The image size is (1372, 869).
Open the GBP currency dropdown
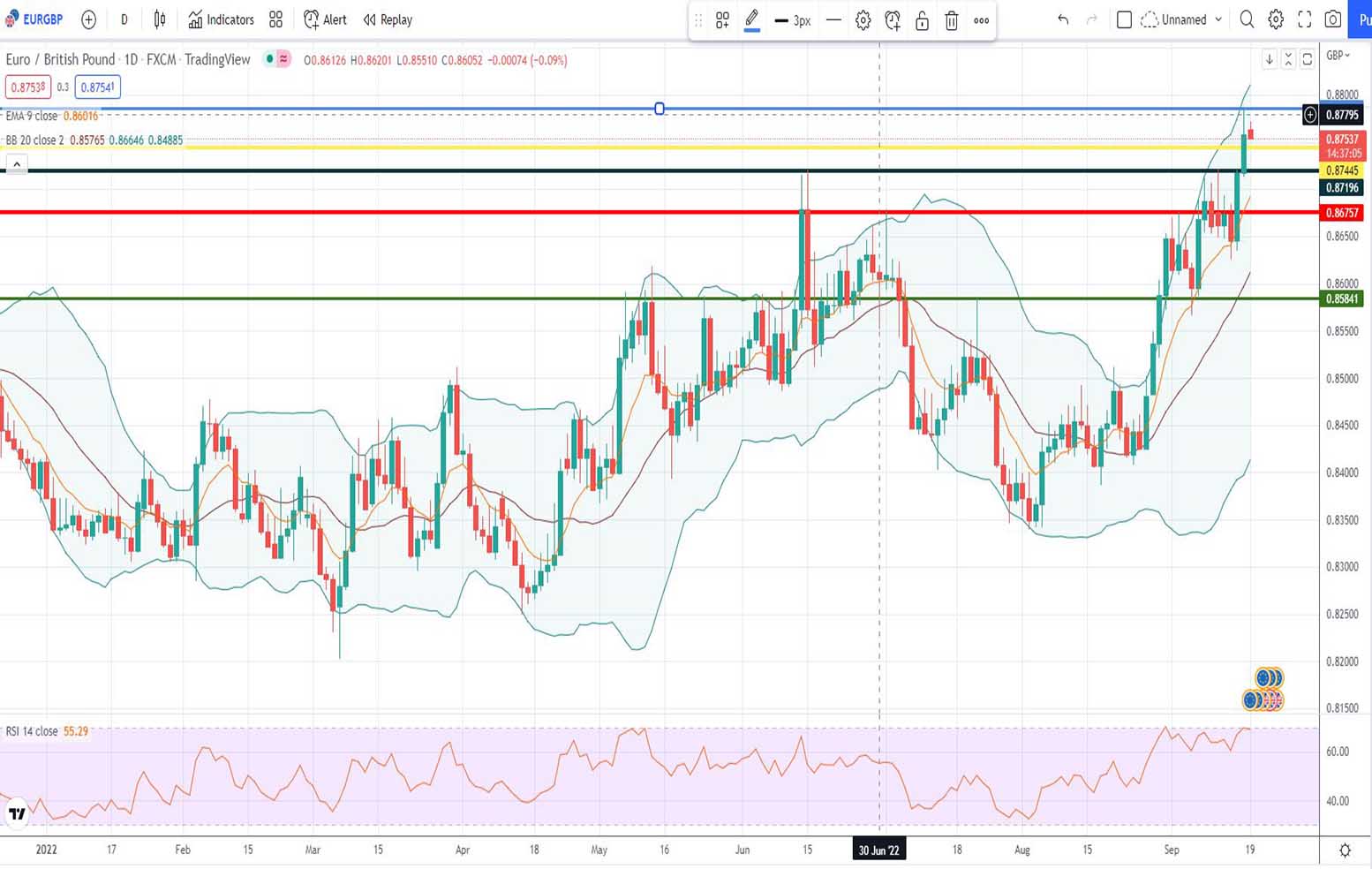coord(1338,56)
